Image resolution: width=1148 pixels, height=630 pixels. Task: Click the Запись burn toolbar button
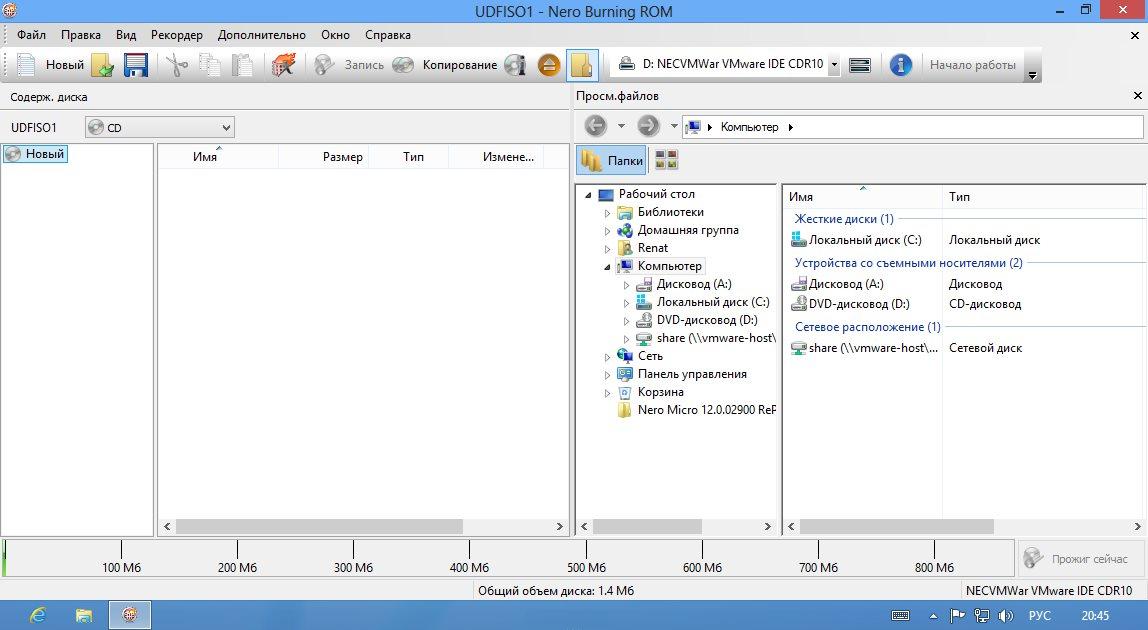349,64
